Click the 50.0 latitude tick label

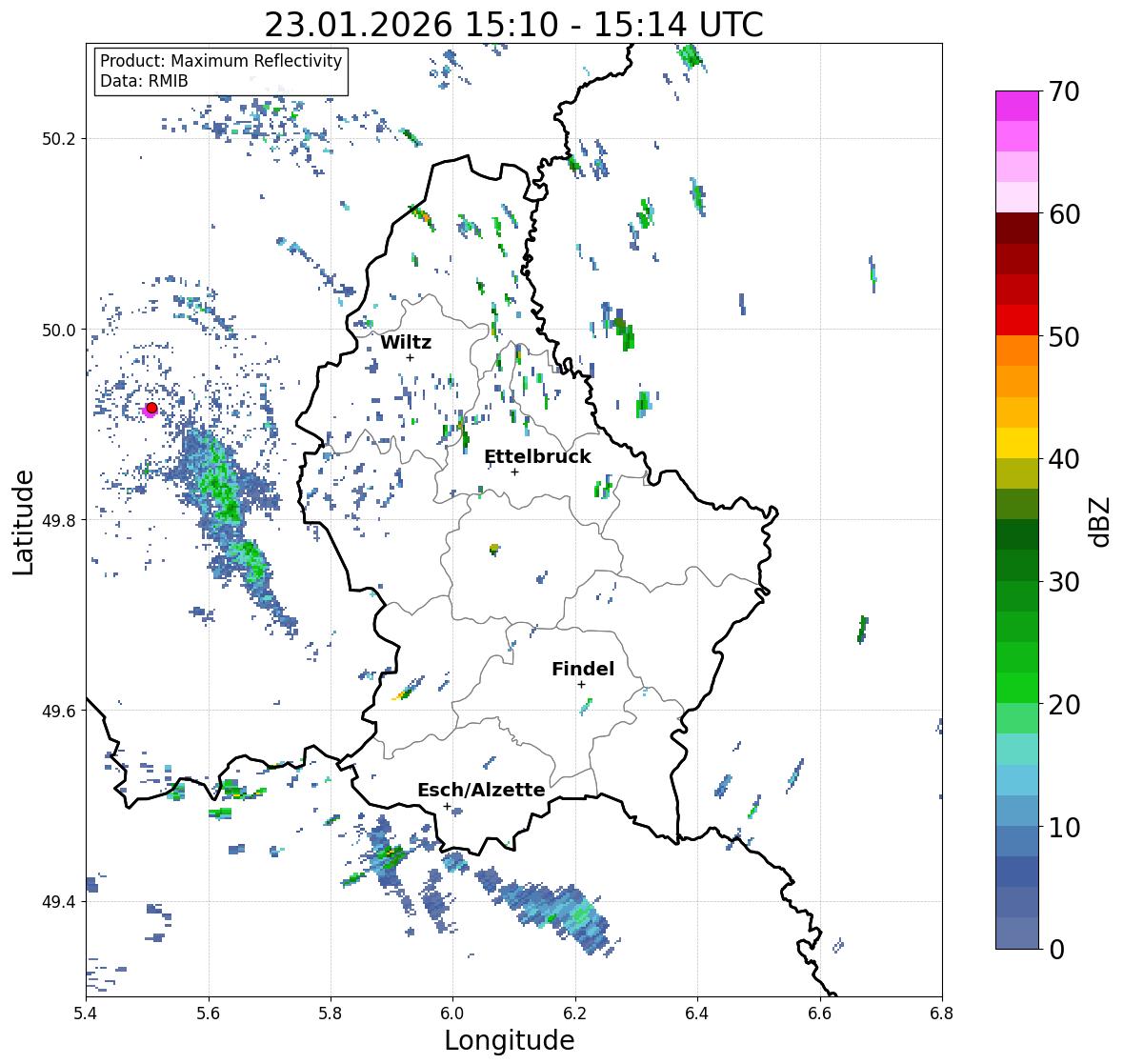pos(59,330)
